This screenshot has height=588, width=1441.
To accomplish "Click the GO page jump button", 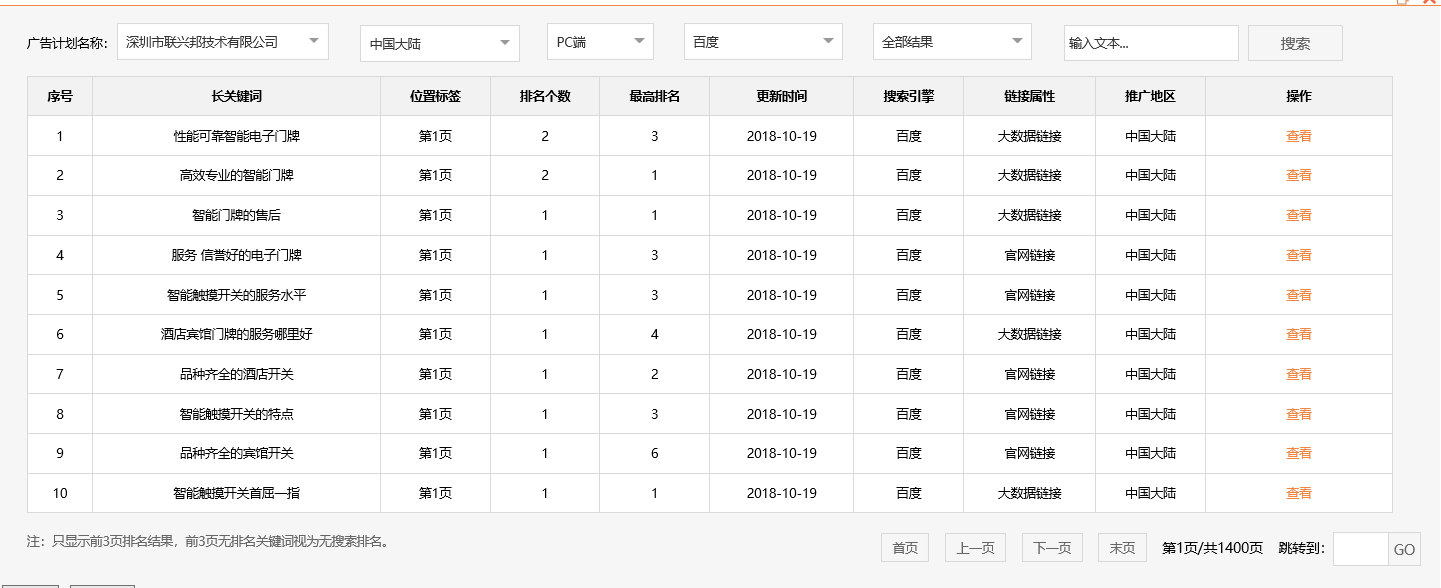I will click(1404, 548).
